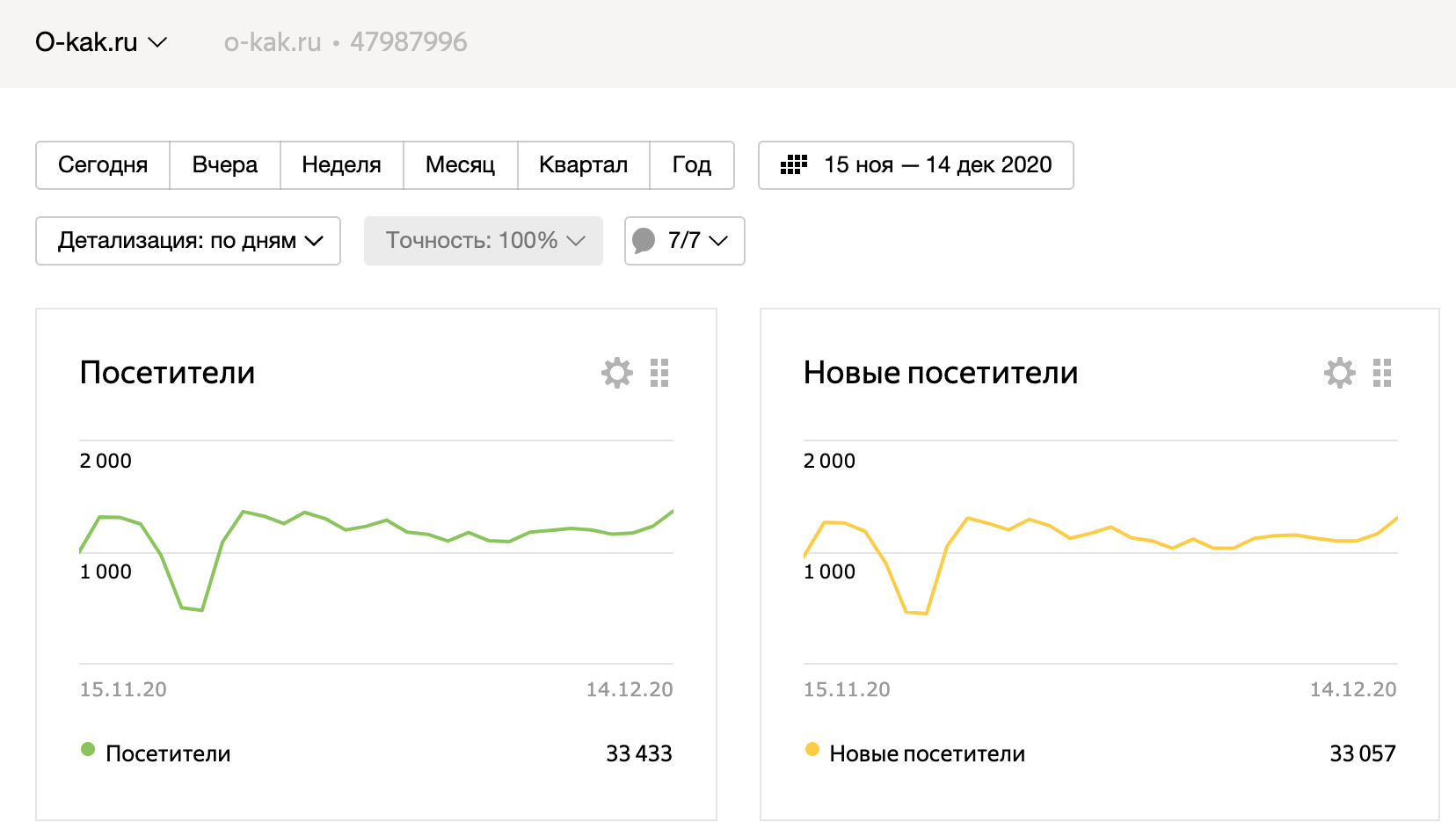This screenshot has width=1456, height=837.
Task: Select the Вчера period tab
Action: tap(225, 165)
